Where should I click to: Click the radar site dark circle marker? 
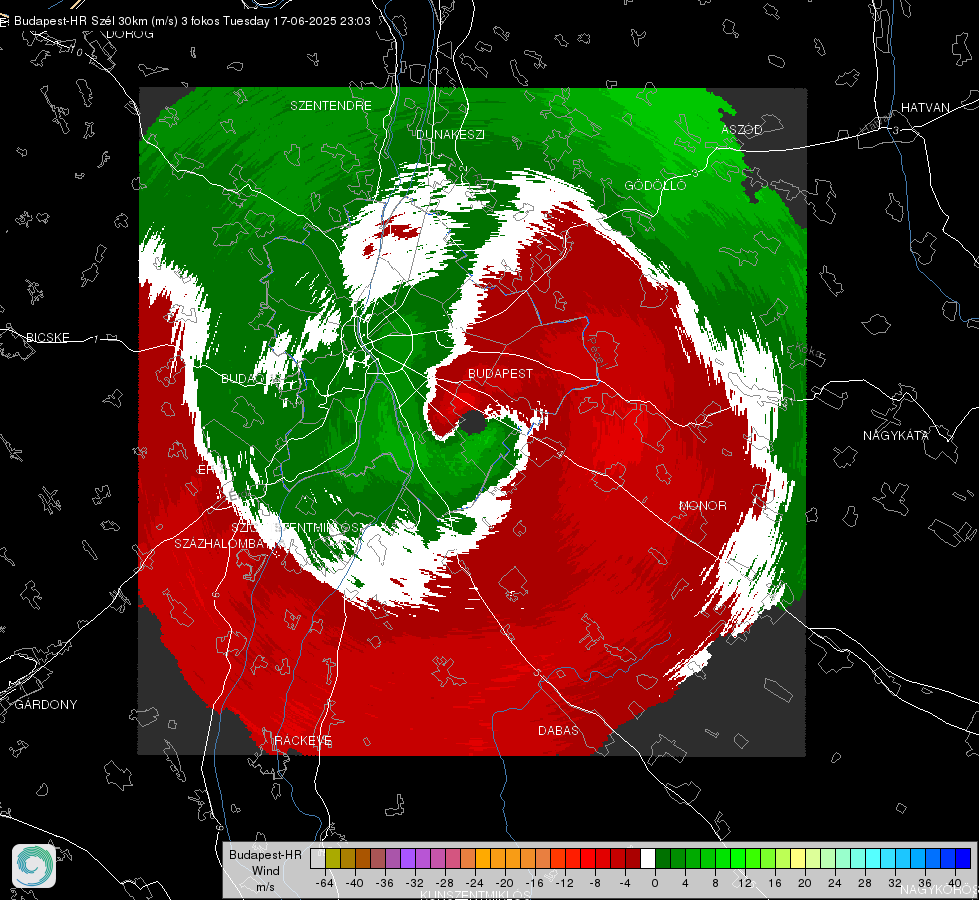473,423
